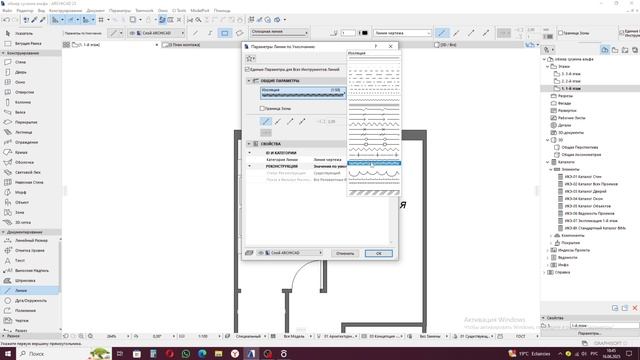Click the Undo icon in toolbar

6,20
